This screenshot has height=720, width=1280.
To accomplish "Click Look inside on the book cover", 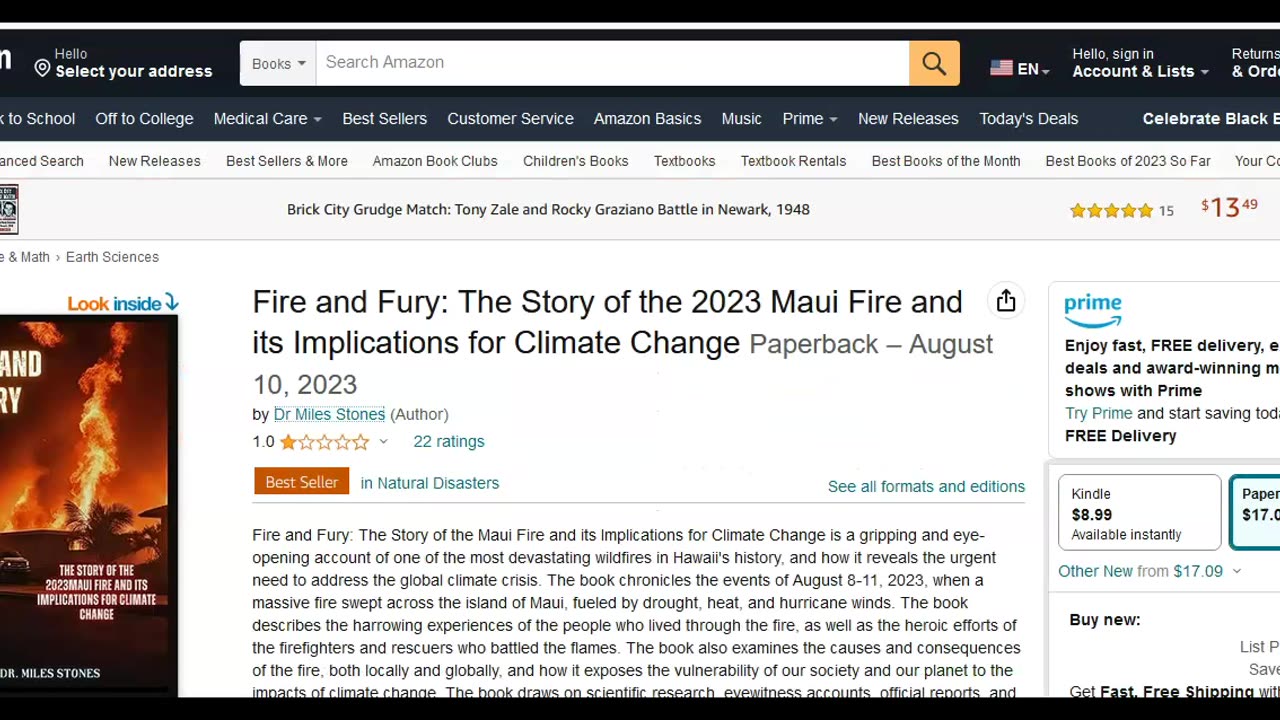I will coord(122,303).
